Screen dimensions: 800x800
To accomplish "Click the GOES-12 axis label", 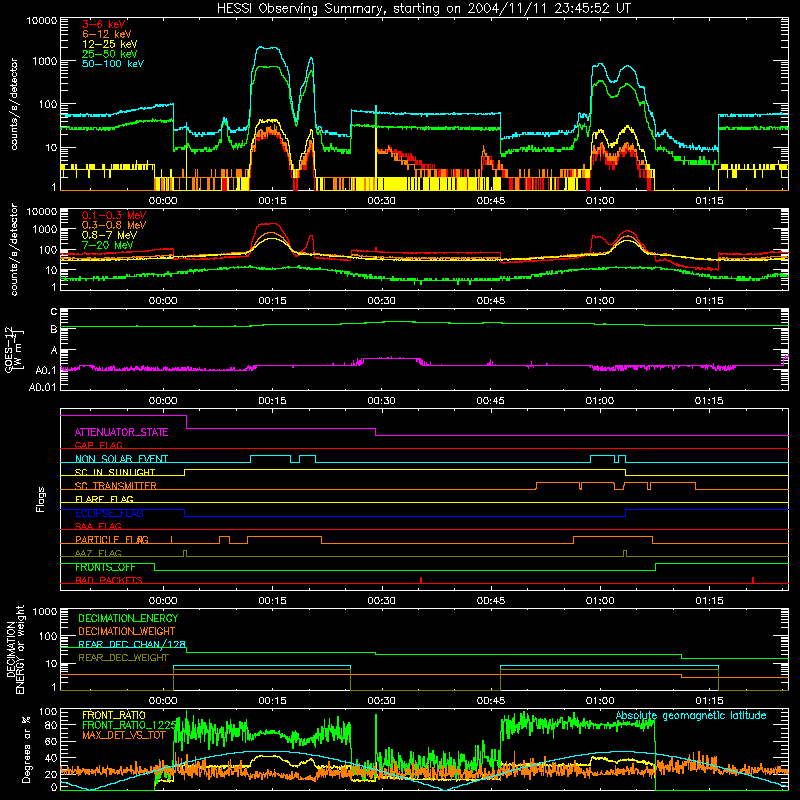I will point(14,349).
